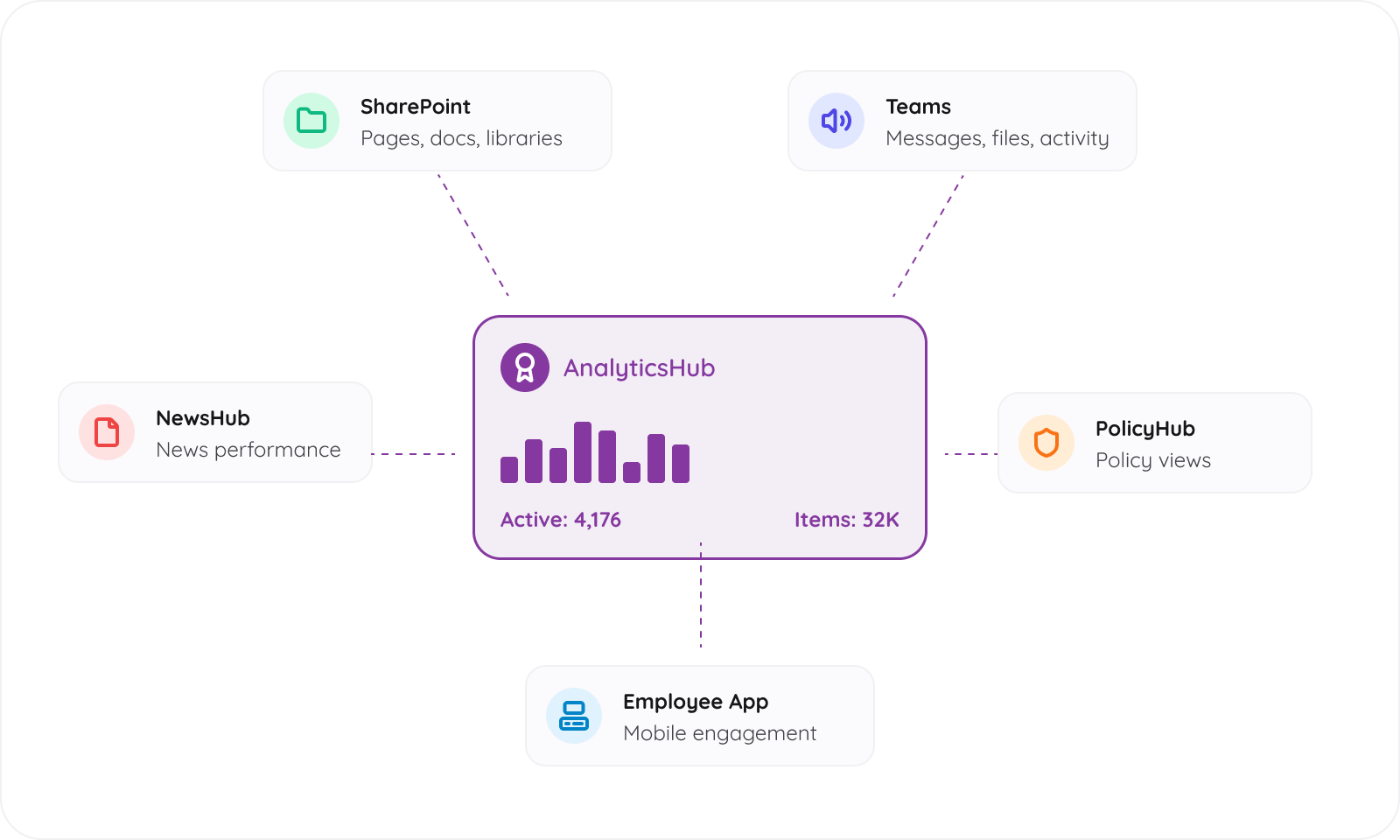Click the purple AnalyticsHub badge icon
Image resolution: width=1400 pixels, height=840 pixels.
(525, 367)
